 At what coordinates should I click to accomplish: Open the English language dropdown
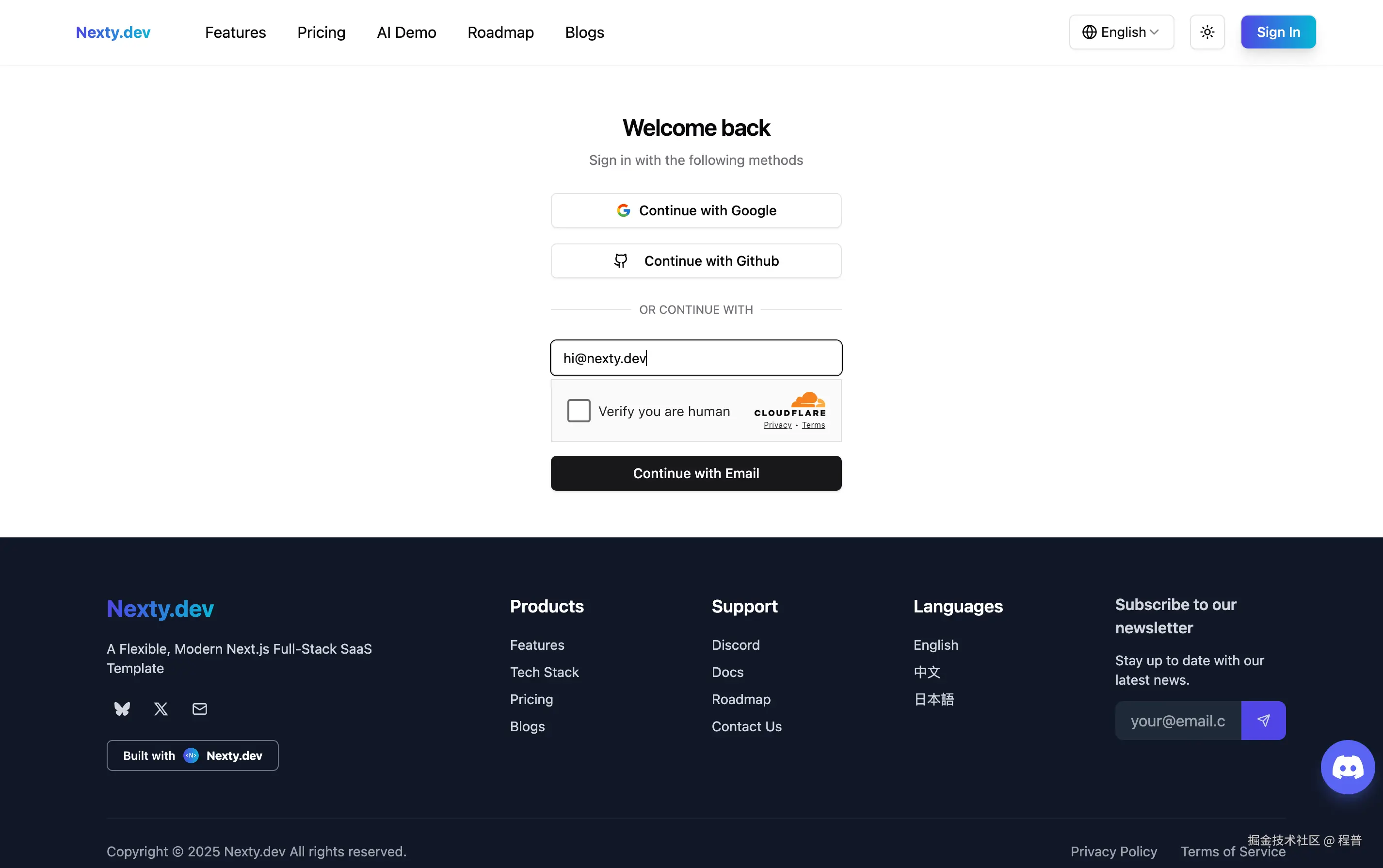1121,32
